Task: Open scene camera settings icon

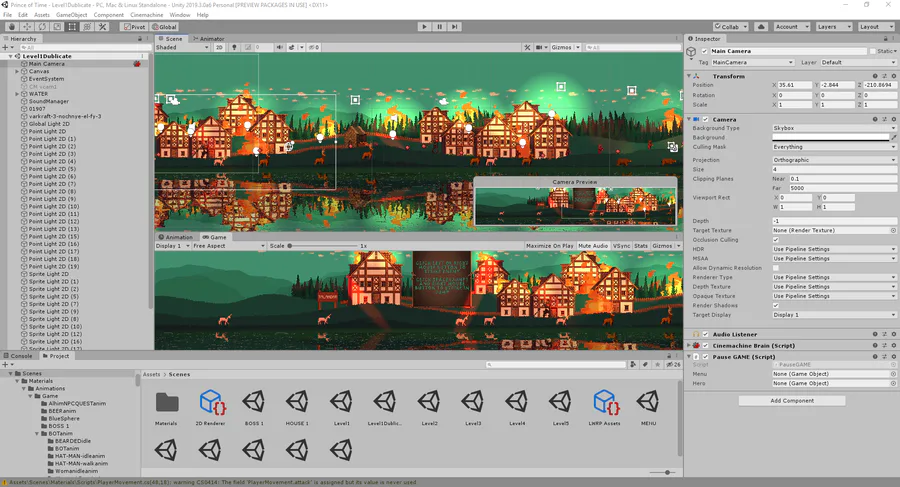Action: pos(541,47)
